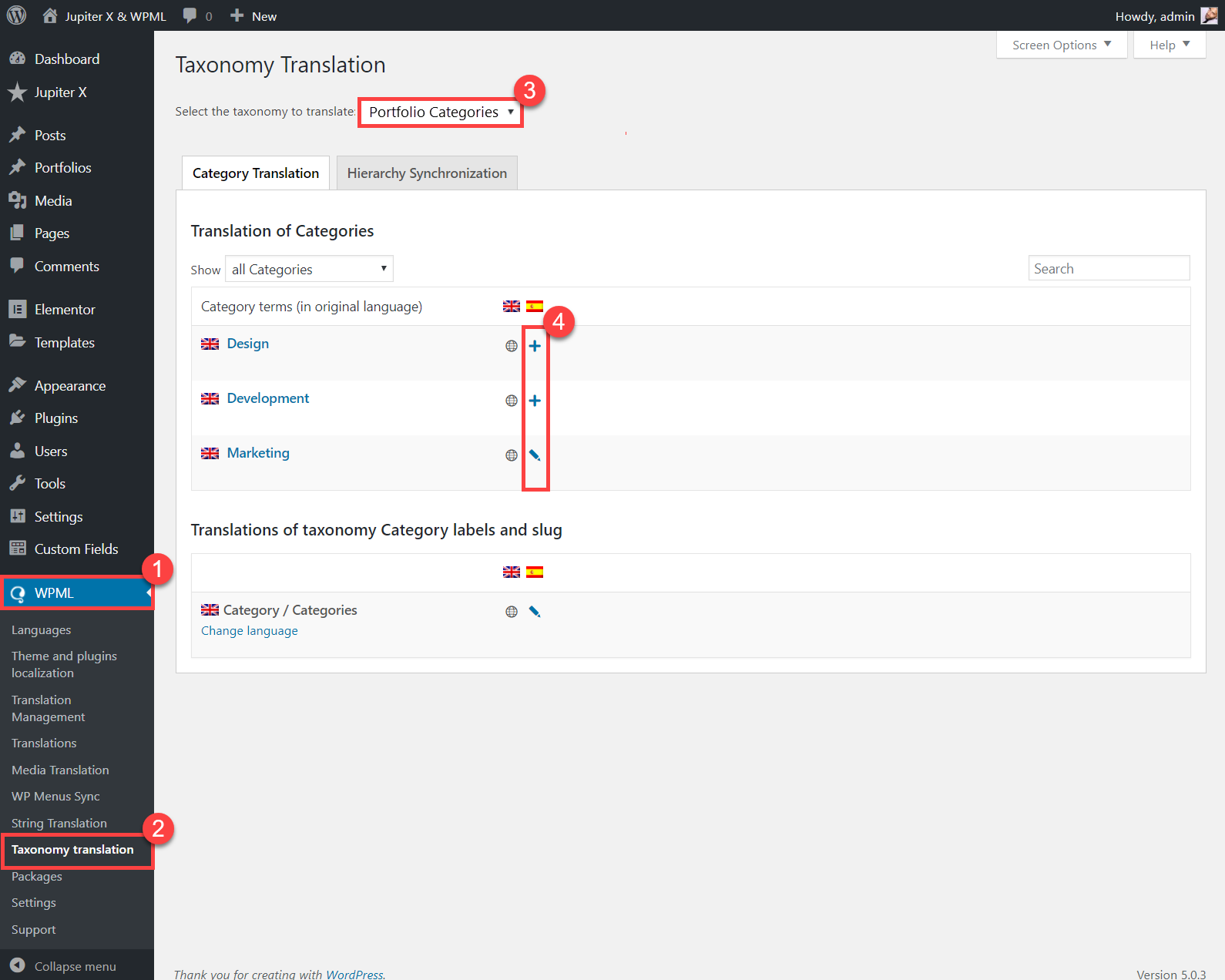The image size is (1225, 980).
Task: Click the Jupiter X star icon
Action: tap(17, 92)
